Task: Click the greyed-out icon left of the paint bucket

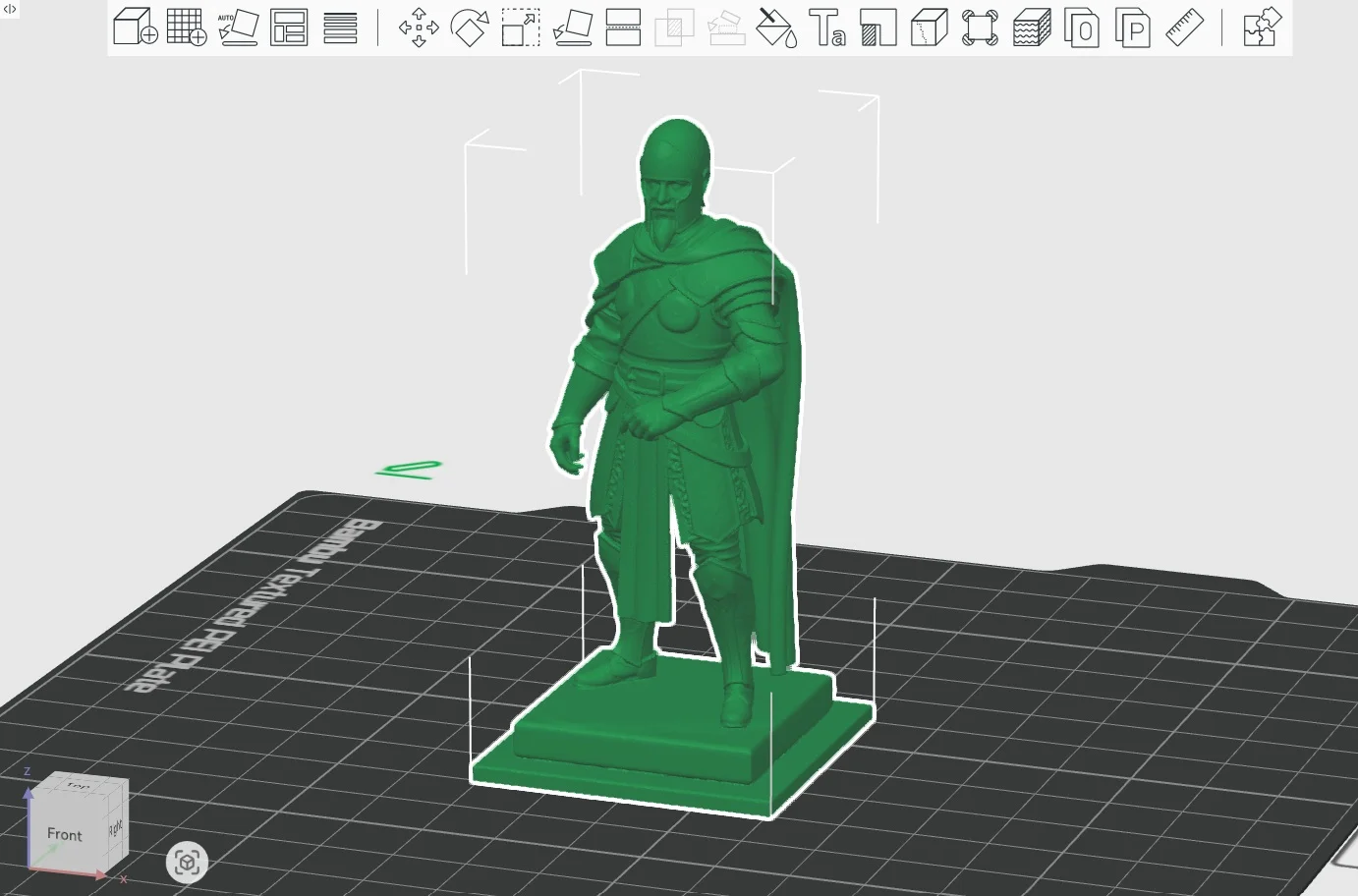Action: [725, 28]
